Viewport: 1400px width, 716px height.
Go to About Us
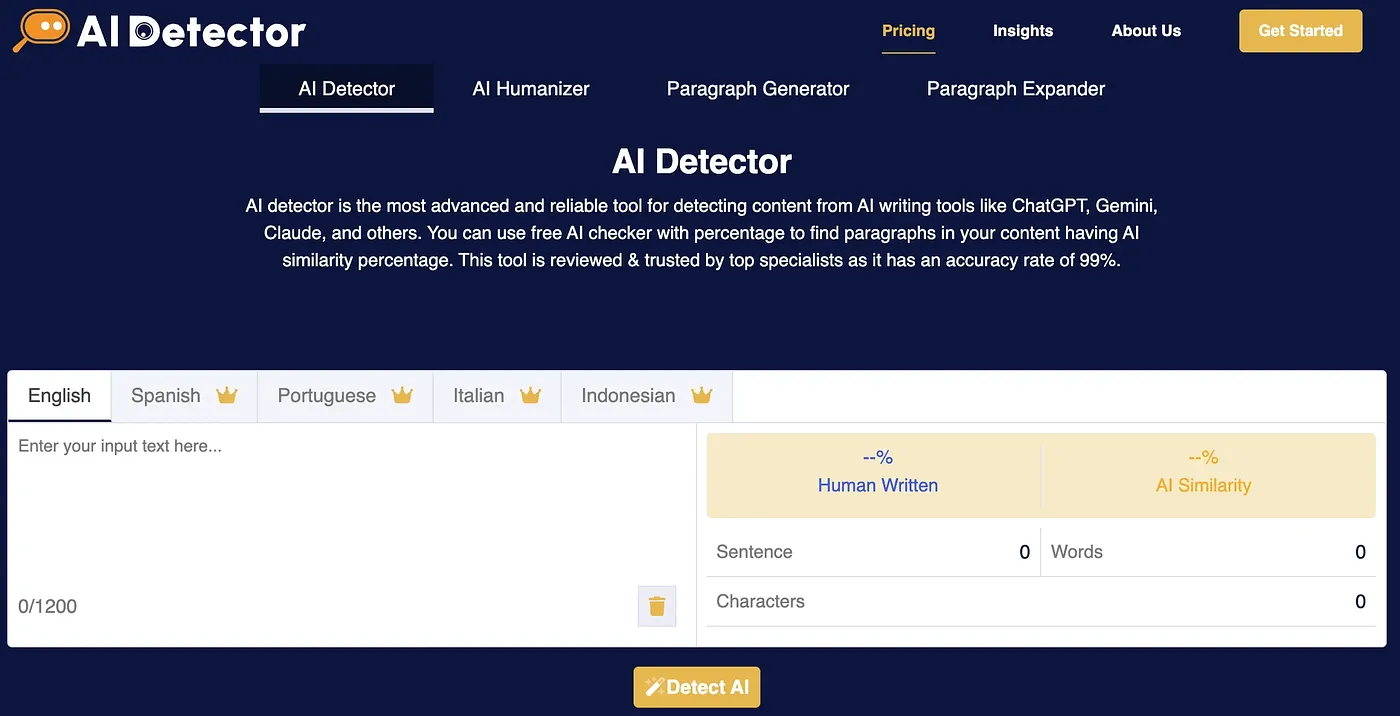point(1146,31)
